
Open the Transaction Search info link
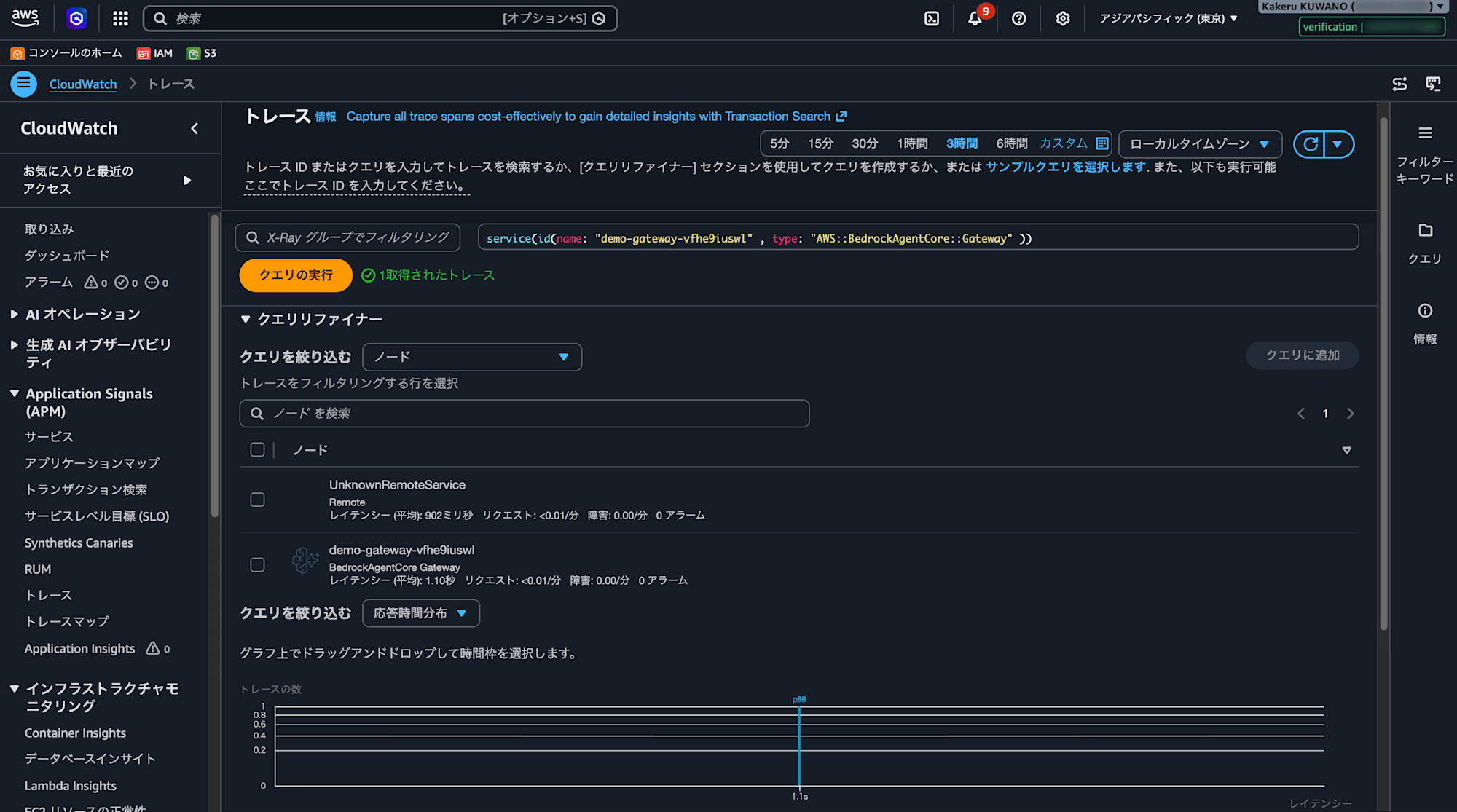[x=596, y=117]
